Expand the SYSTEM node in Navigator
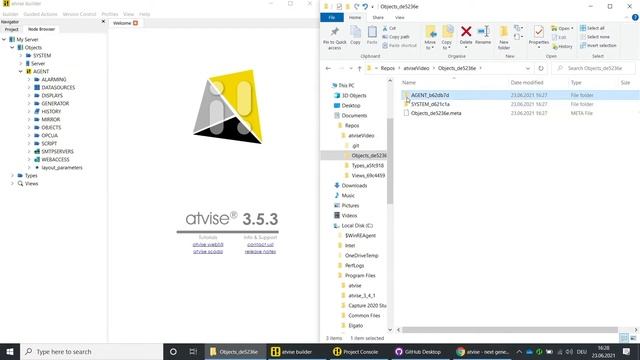Viewport: 640px width, 360px height. pos(20,56)
